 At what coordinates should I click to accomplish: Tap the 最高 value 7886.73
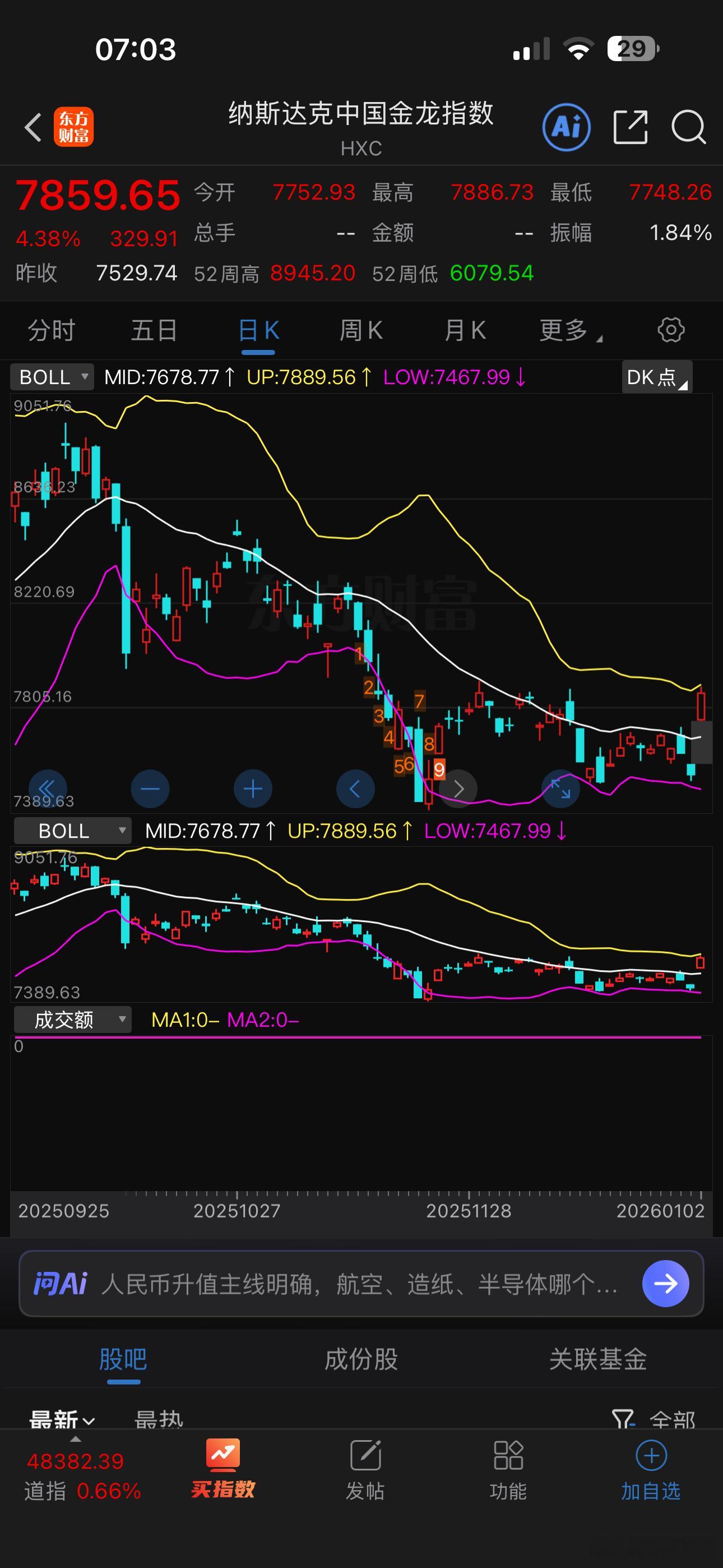tap(492, 192)
